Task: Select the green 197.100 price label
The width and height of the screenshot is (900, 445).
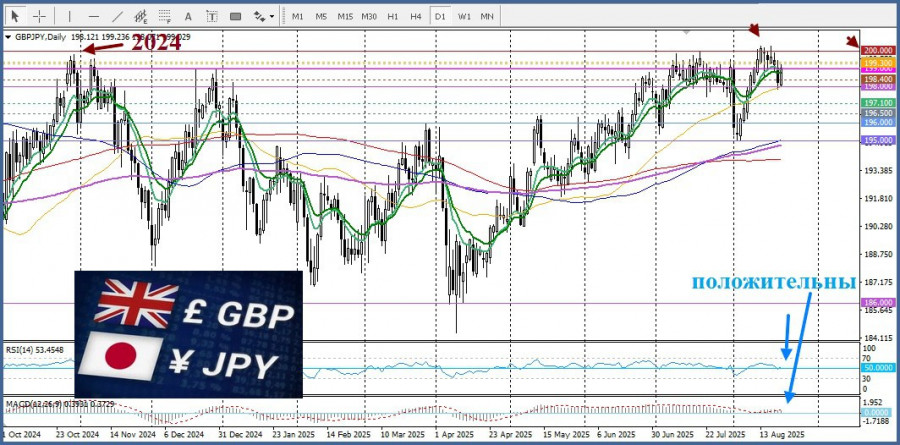Action: pyautogui.click(x=878, y=103)
